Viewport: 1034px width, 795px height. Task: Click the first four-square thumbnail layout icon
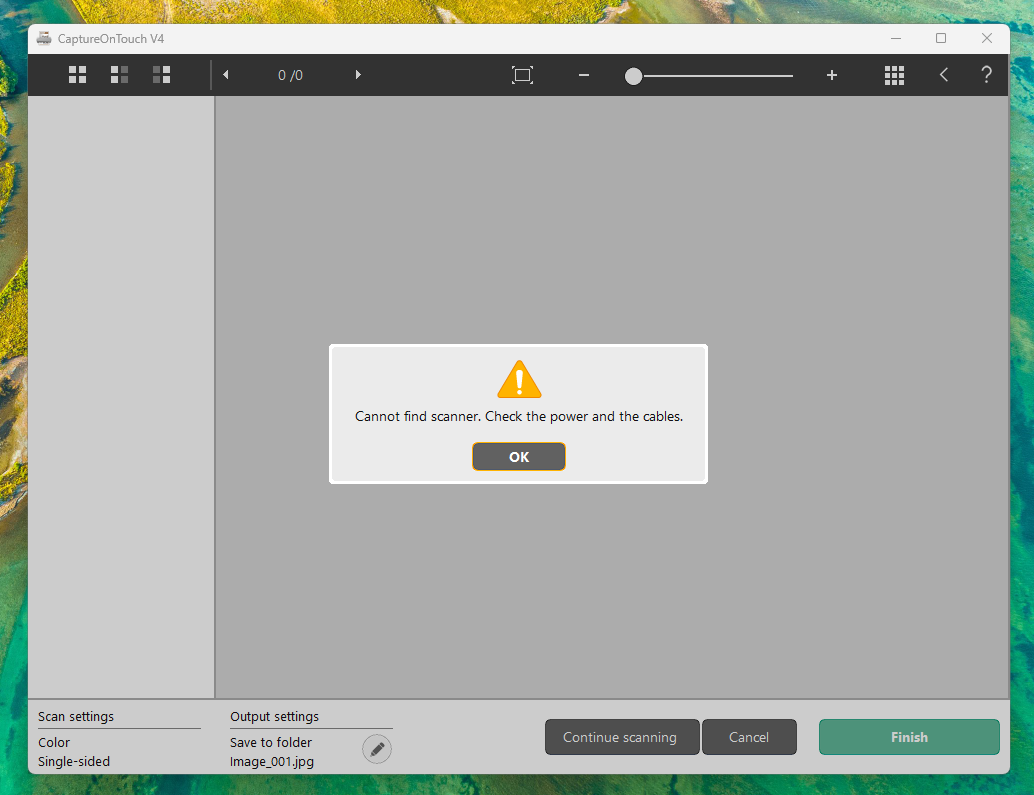(77, 75)
